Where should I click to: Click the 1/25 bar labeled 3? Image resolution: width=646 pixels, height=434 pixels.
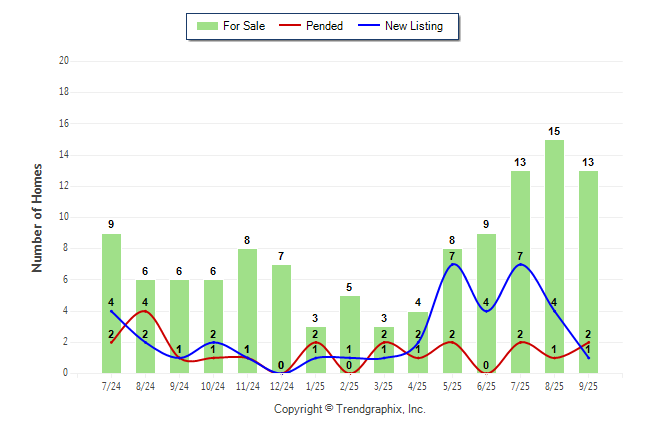(x=315, y=350)
